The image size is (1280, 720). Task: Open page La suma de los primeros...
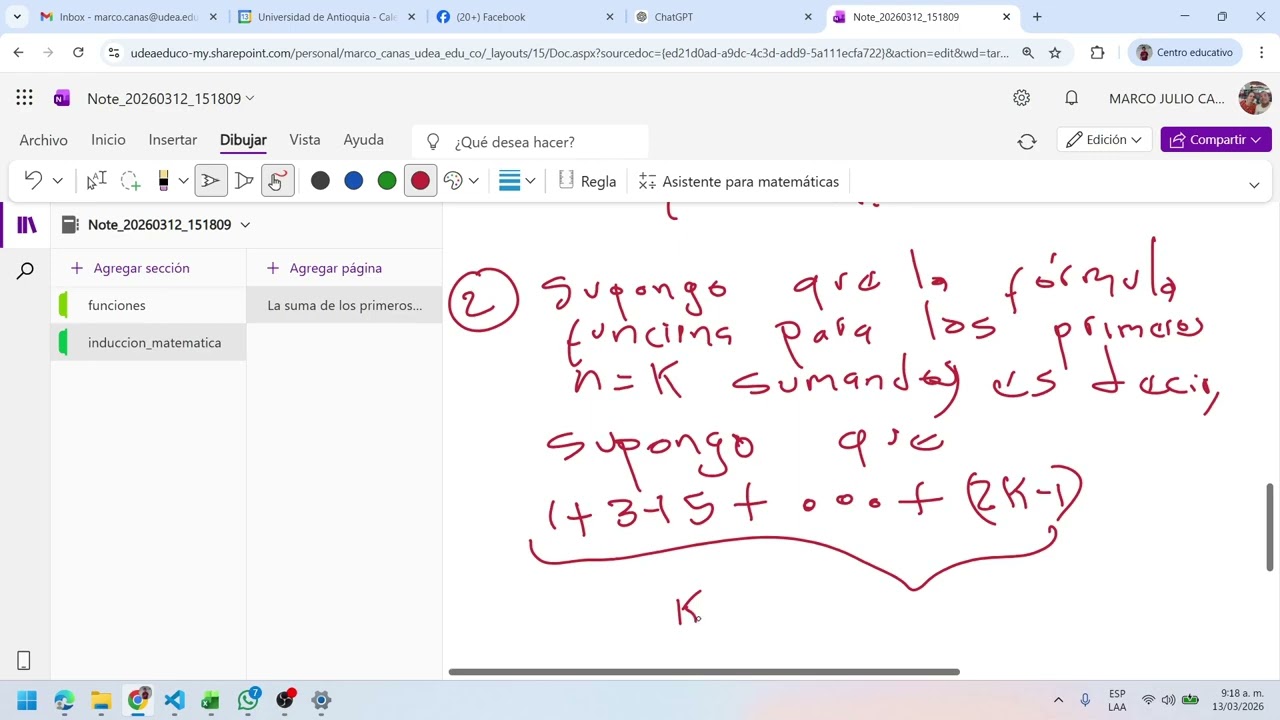pyautogui.click(x=344, y=305)
